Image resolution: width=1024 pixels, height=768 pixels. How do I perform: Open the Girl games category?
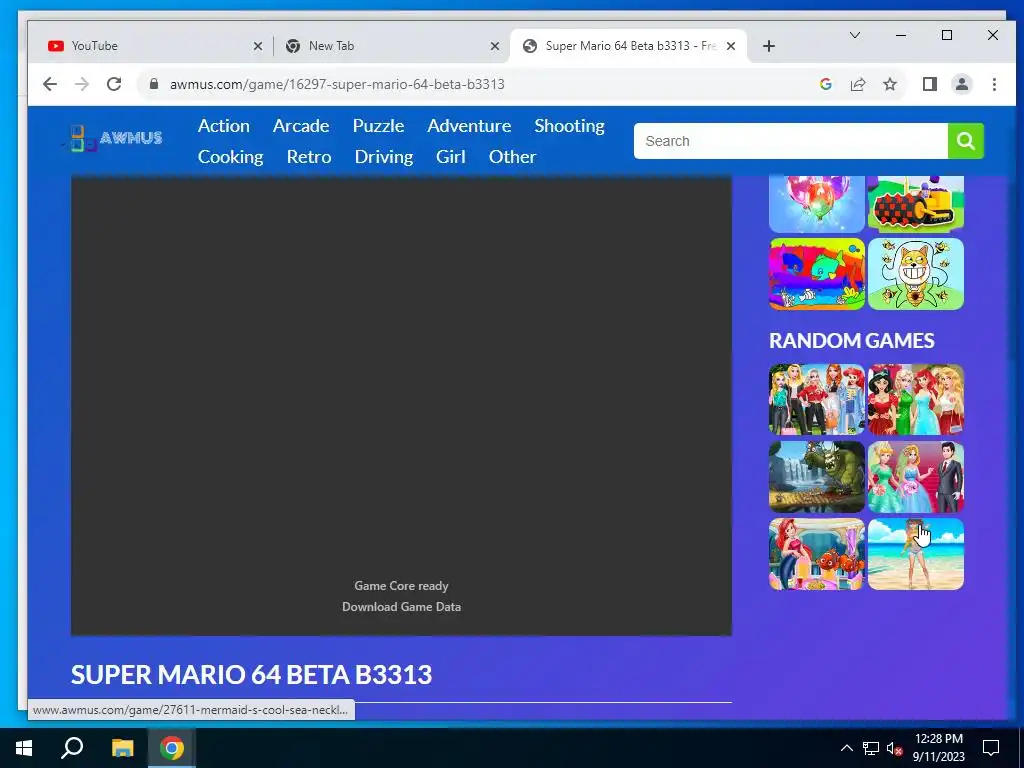tap(451, 157)
